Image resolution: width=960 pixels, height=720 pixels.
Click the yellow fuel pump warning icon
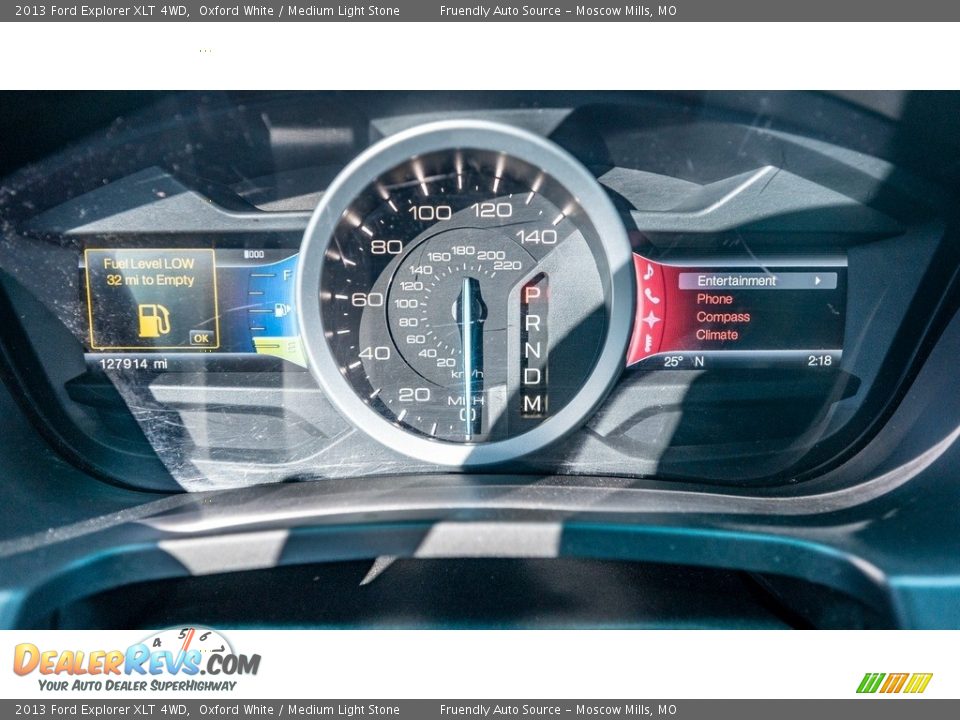tap(154, 320)
